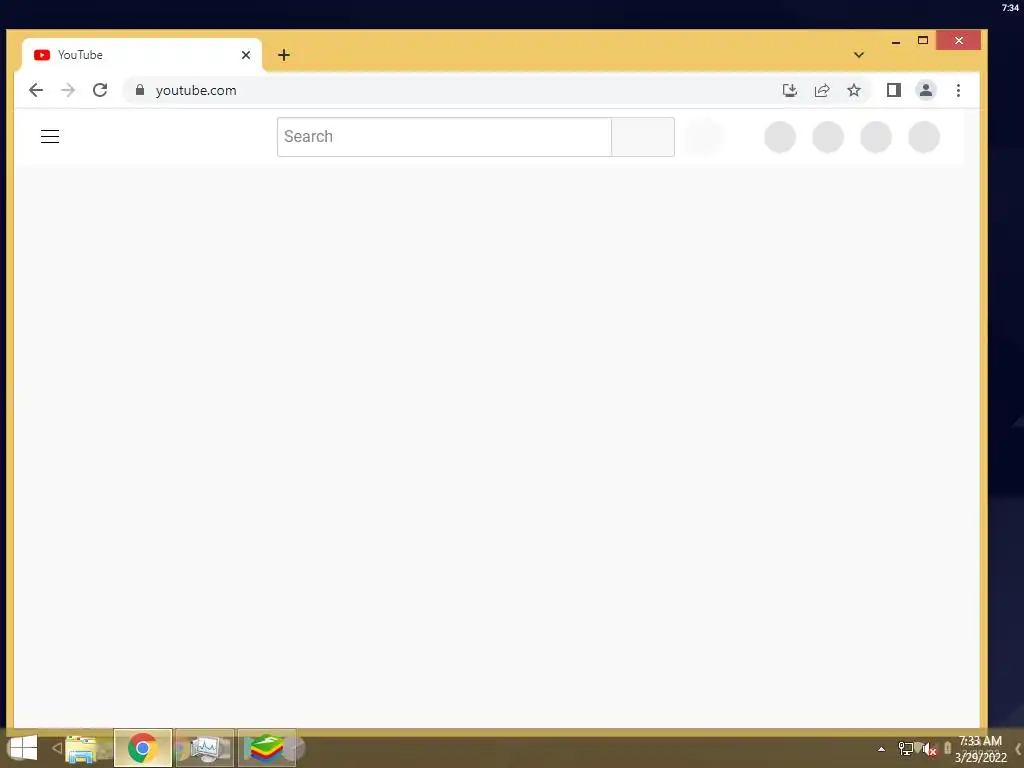Go back to the previous page

(x=36, y=90)
